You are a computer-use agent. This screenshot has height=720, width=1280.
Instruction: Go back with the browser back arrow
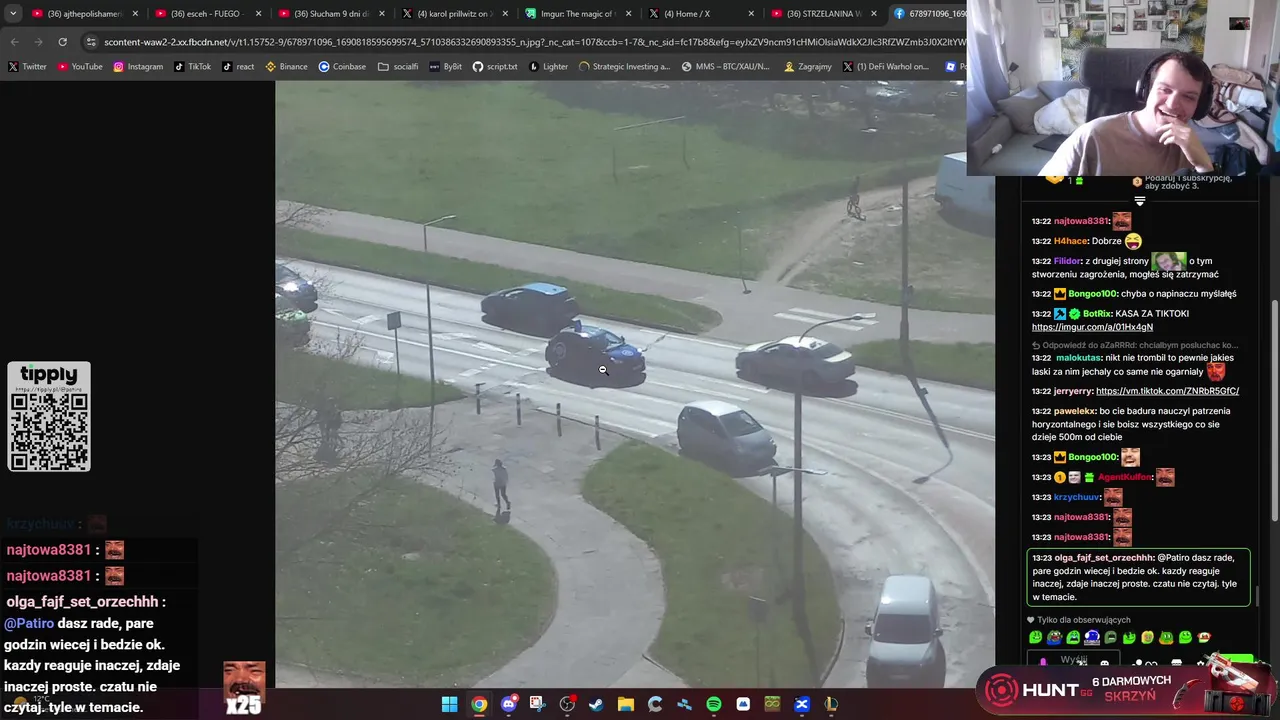(14, 42)
